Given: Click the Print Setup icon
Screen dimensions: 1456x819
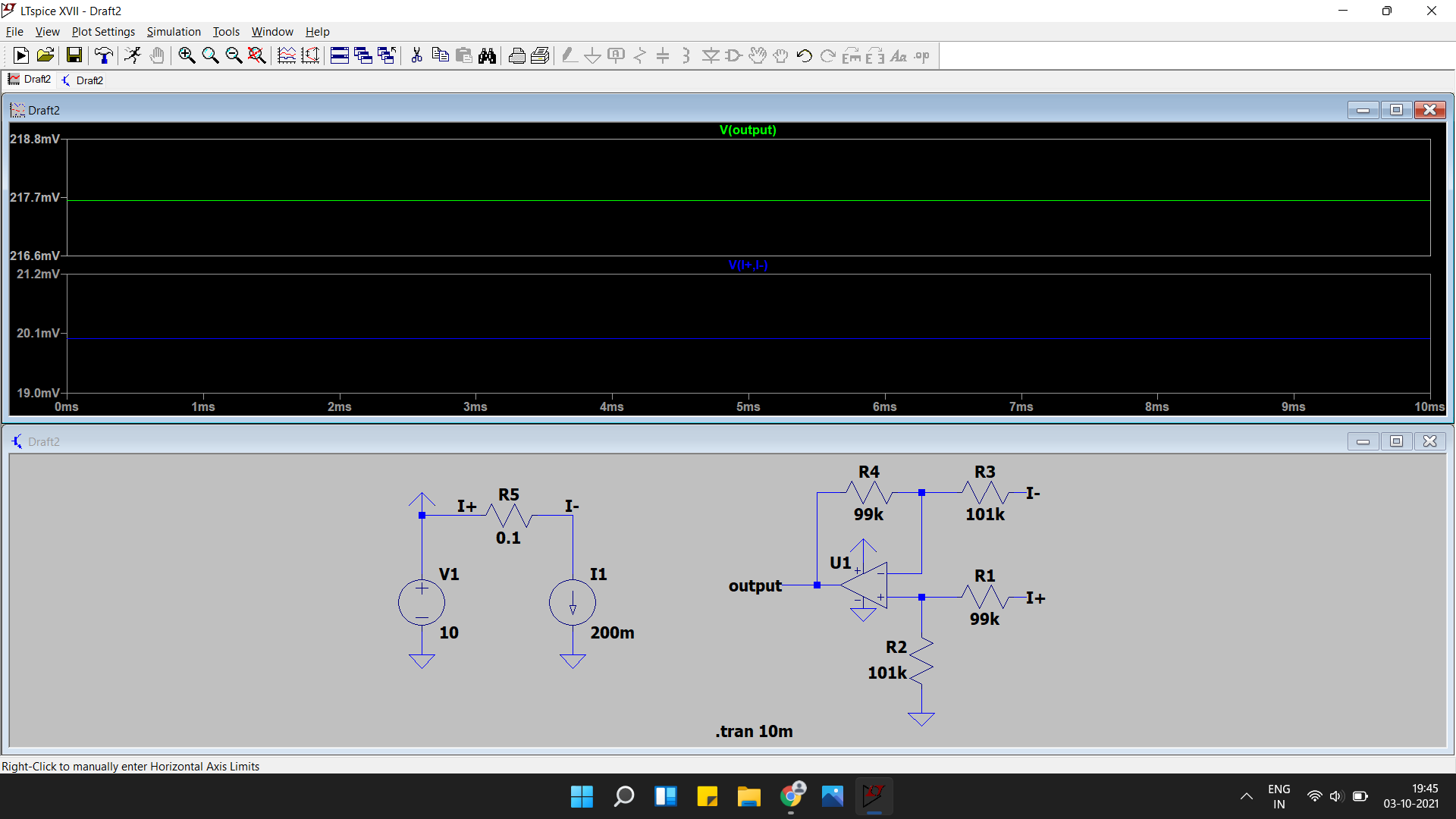Looking at the screenshot, I should [x=541, y=55].
